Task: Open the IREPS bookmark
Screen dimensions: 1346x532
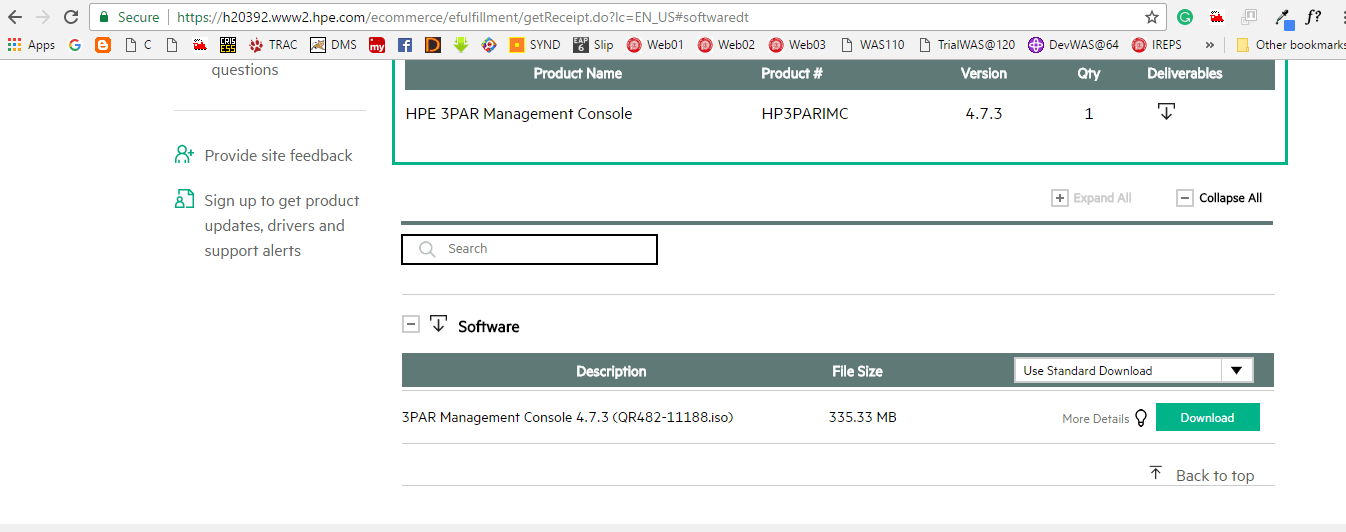Action: tap(1157, 45)
